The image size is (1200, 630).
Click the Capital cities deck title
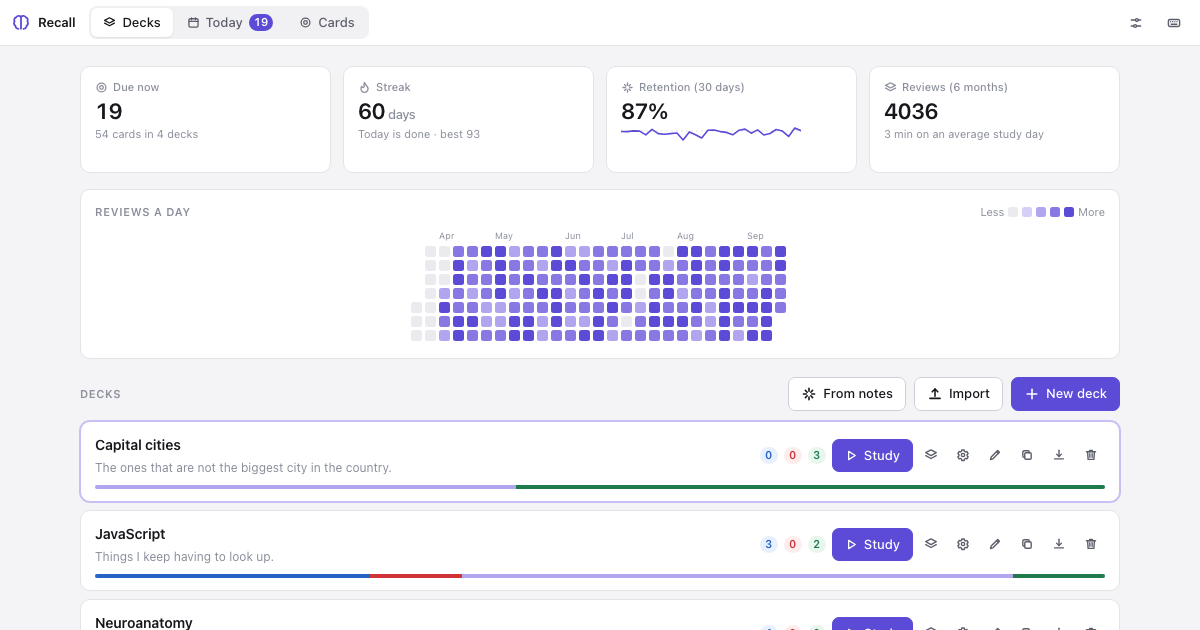pyautogui.click(x=138, y=445)
